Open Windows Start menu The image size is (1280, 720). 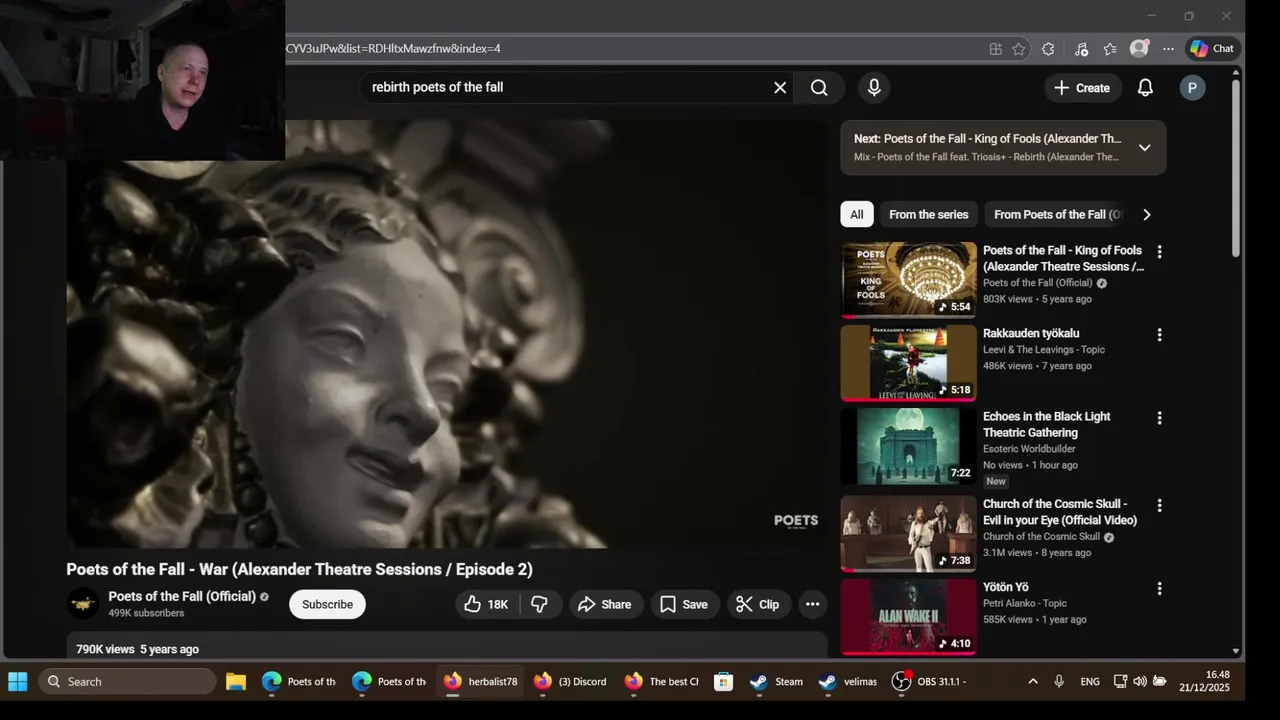[18, 682]
